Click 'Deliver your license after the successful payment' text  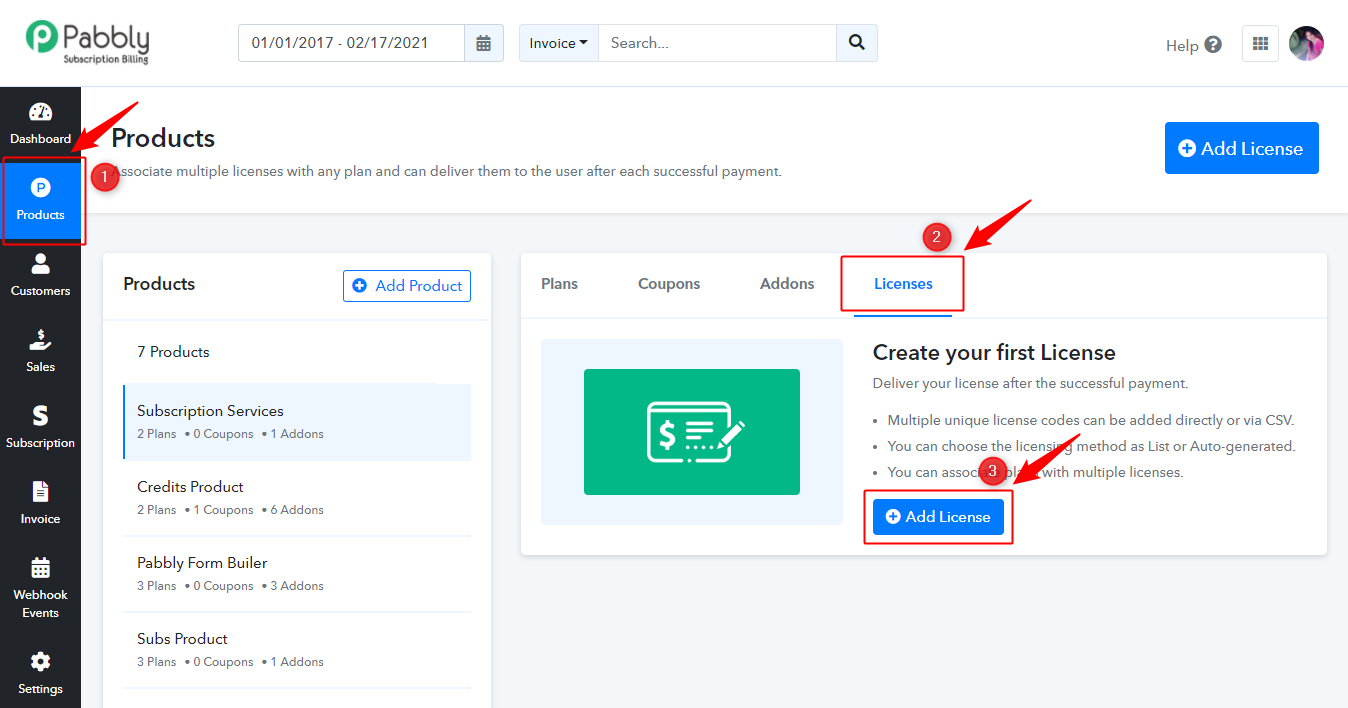[x=1031, y=383]
